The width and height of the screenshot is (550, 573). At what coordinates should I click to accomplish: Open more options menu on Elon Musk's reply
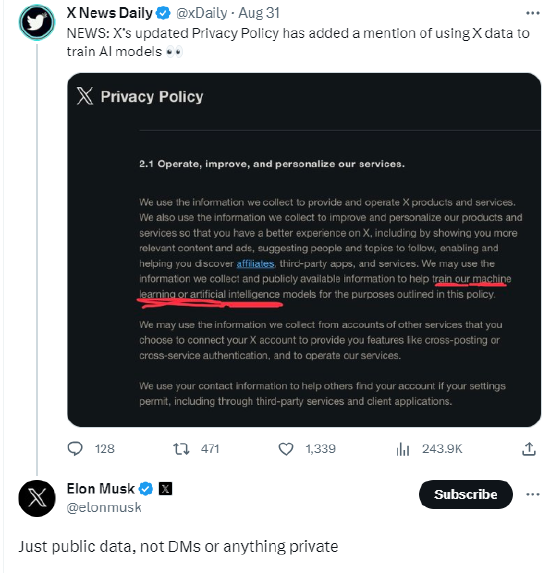tap(533, 494)
